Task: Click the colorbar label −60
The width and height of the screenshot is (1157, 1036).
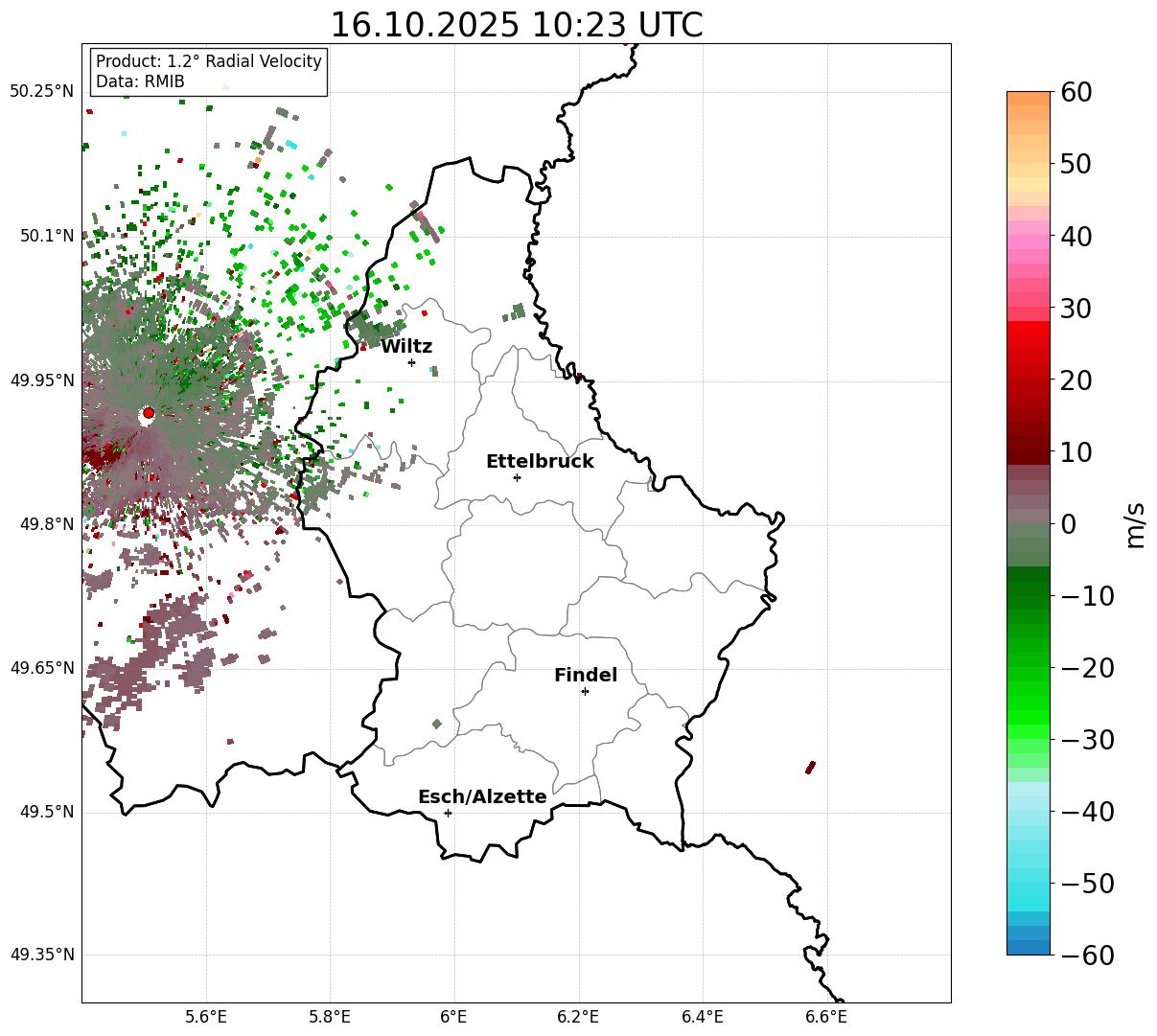Action: 1087,955
